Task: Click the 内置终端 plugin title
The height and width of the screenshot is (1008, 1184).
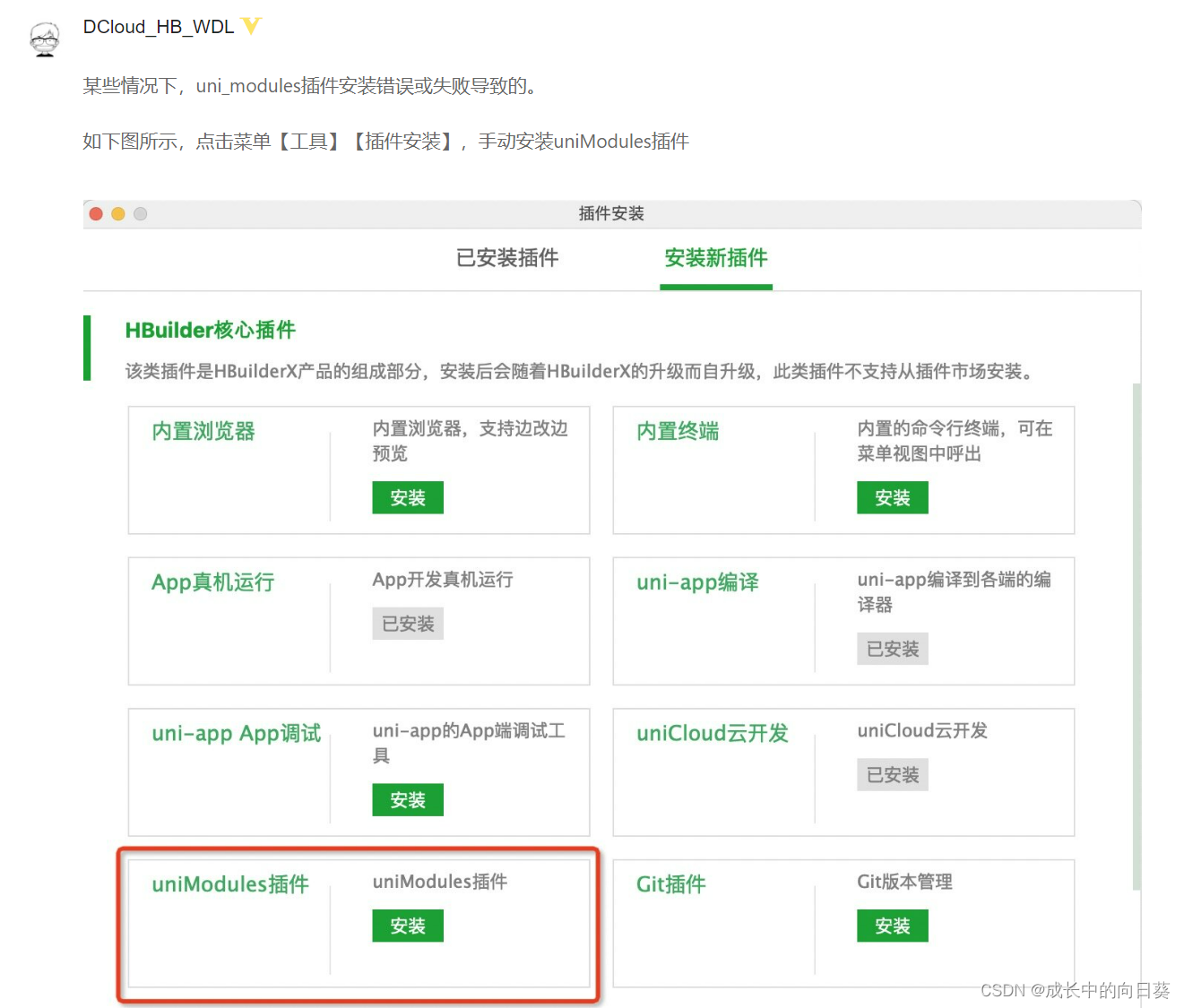Action: click(x=678, y=431)
